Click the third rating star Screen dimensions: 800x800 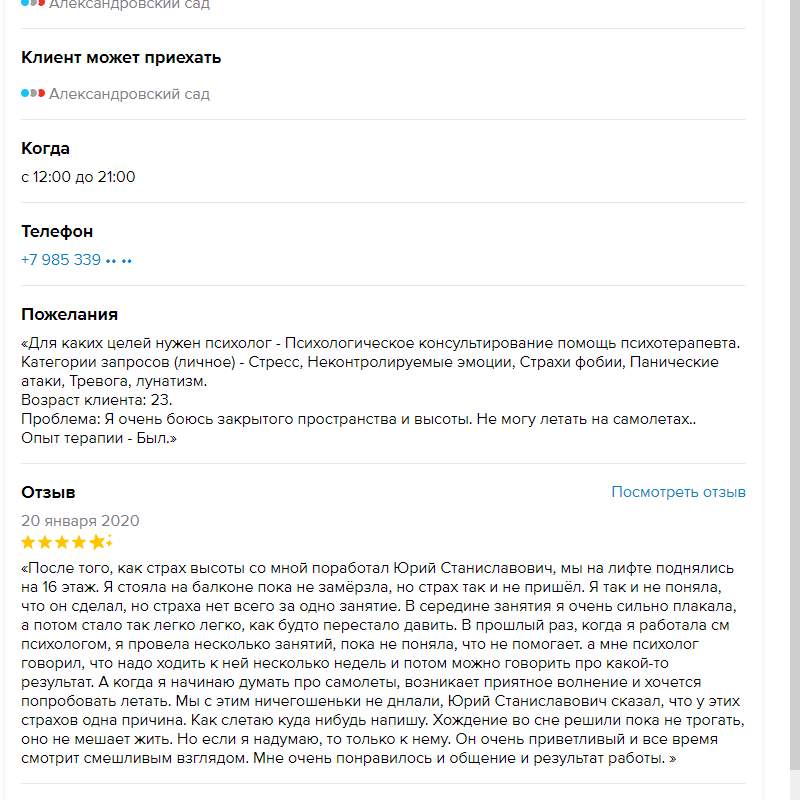point(63,543)
